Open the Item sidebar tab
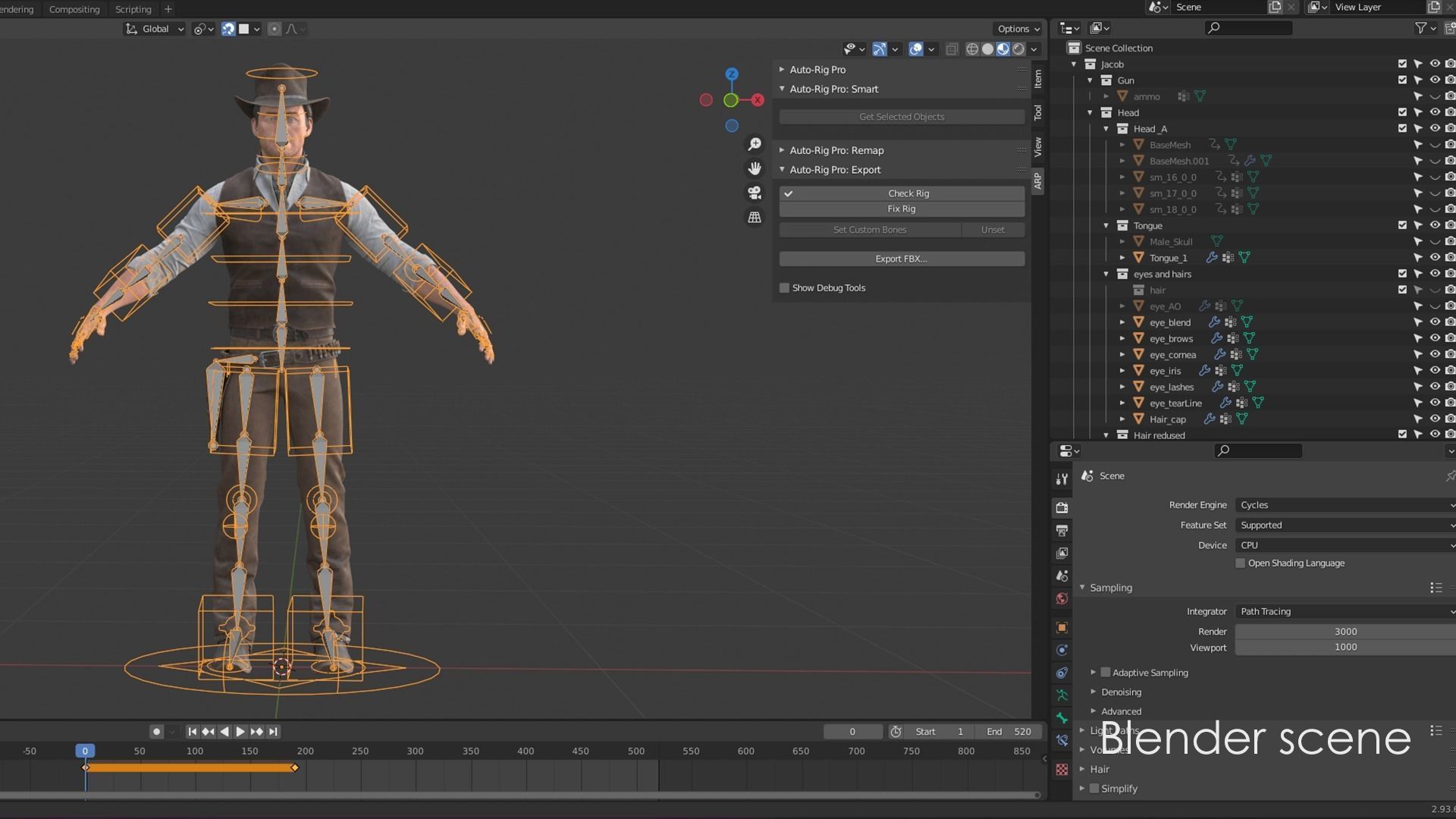 pos(1037,79)
